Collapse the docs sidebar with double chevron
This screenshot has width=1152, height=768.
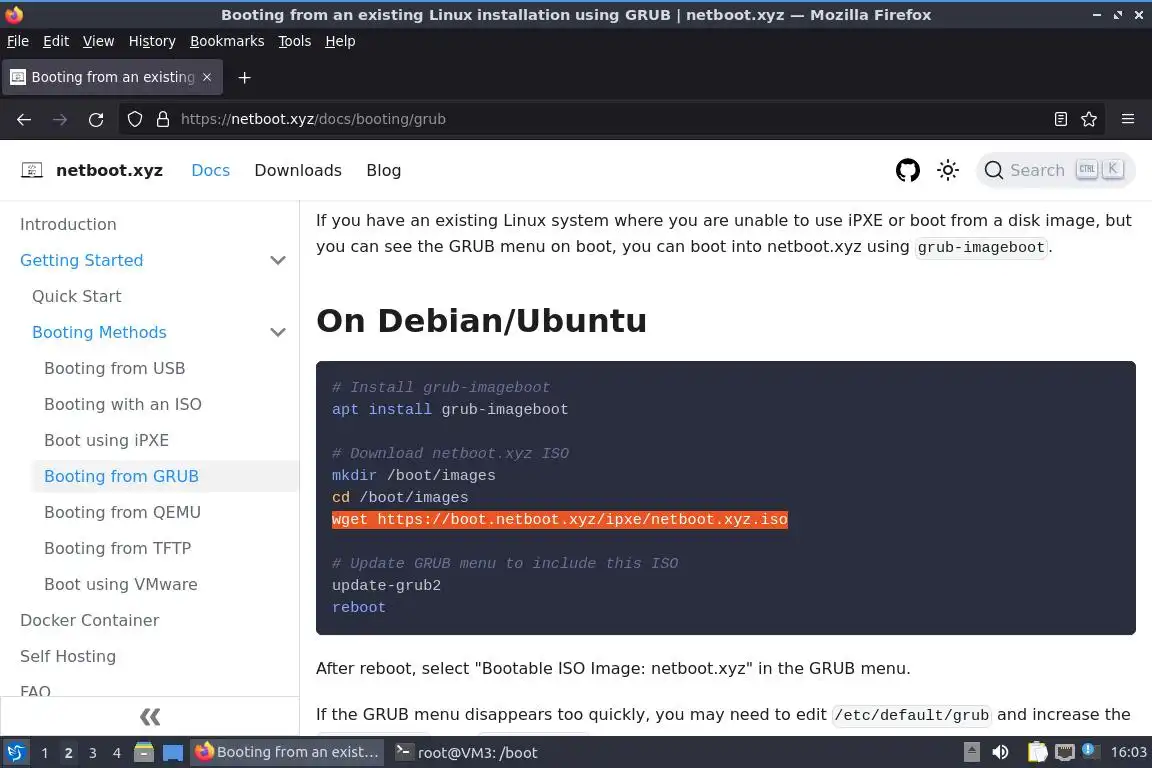click(x=150, y=717)
